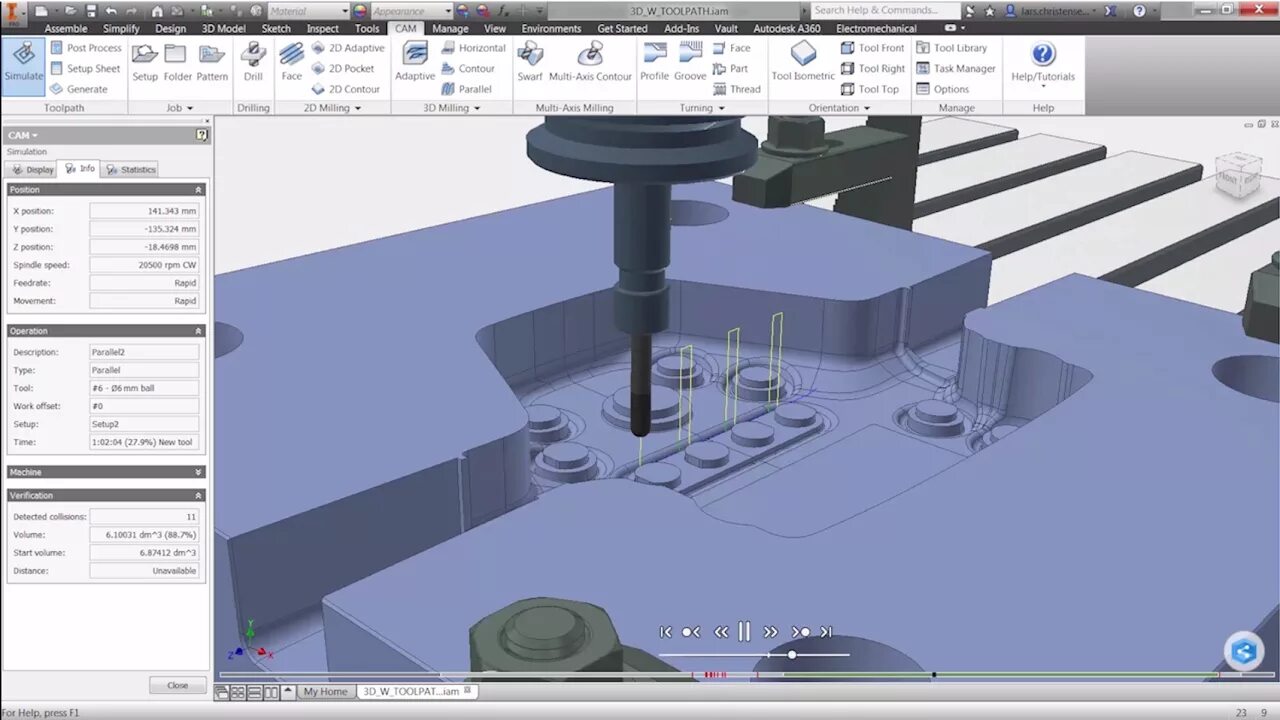1280x720 pixels.
Task: Collapse the Position section
Action: click(198, 190)
